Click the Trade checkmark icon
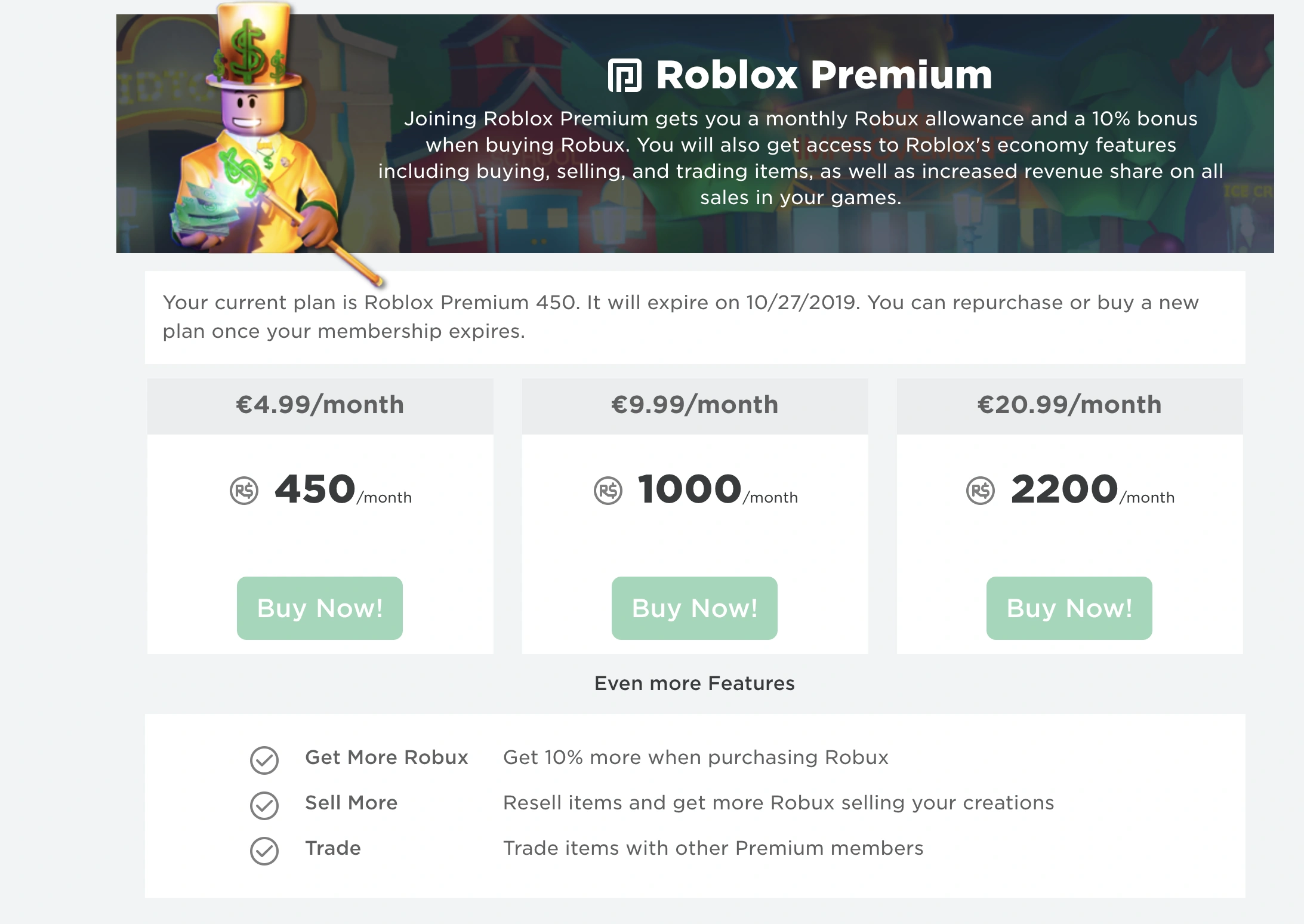 click(264, 851)
